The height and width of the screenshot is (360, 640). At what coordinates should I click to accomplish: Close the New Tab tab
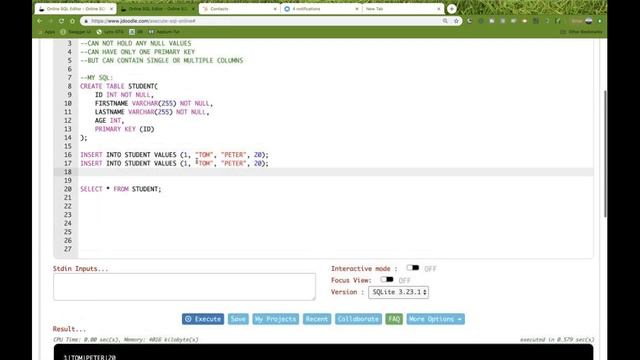[x=439, y=9]
